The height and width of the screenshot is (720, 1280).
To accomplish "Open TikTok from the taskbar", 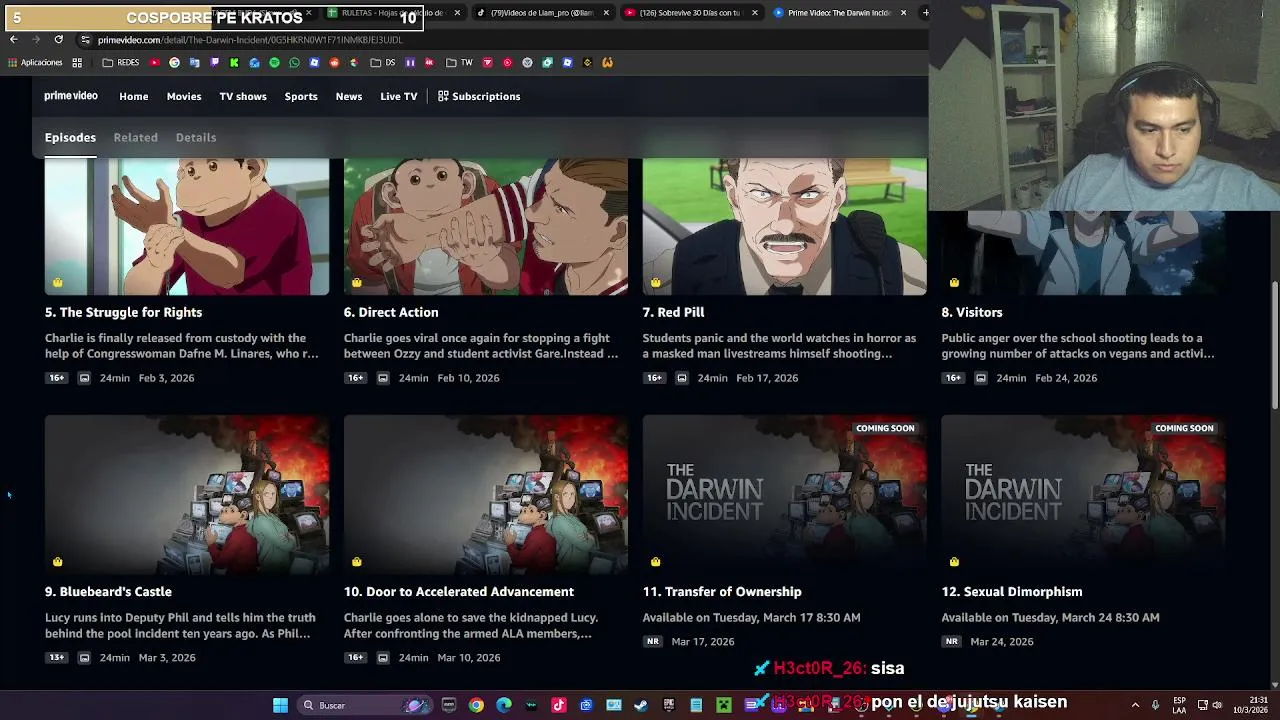I will pyautogui.click(x=558, y=705).
